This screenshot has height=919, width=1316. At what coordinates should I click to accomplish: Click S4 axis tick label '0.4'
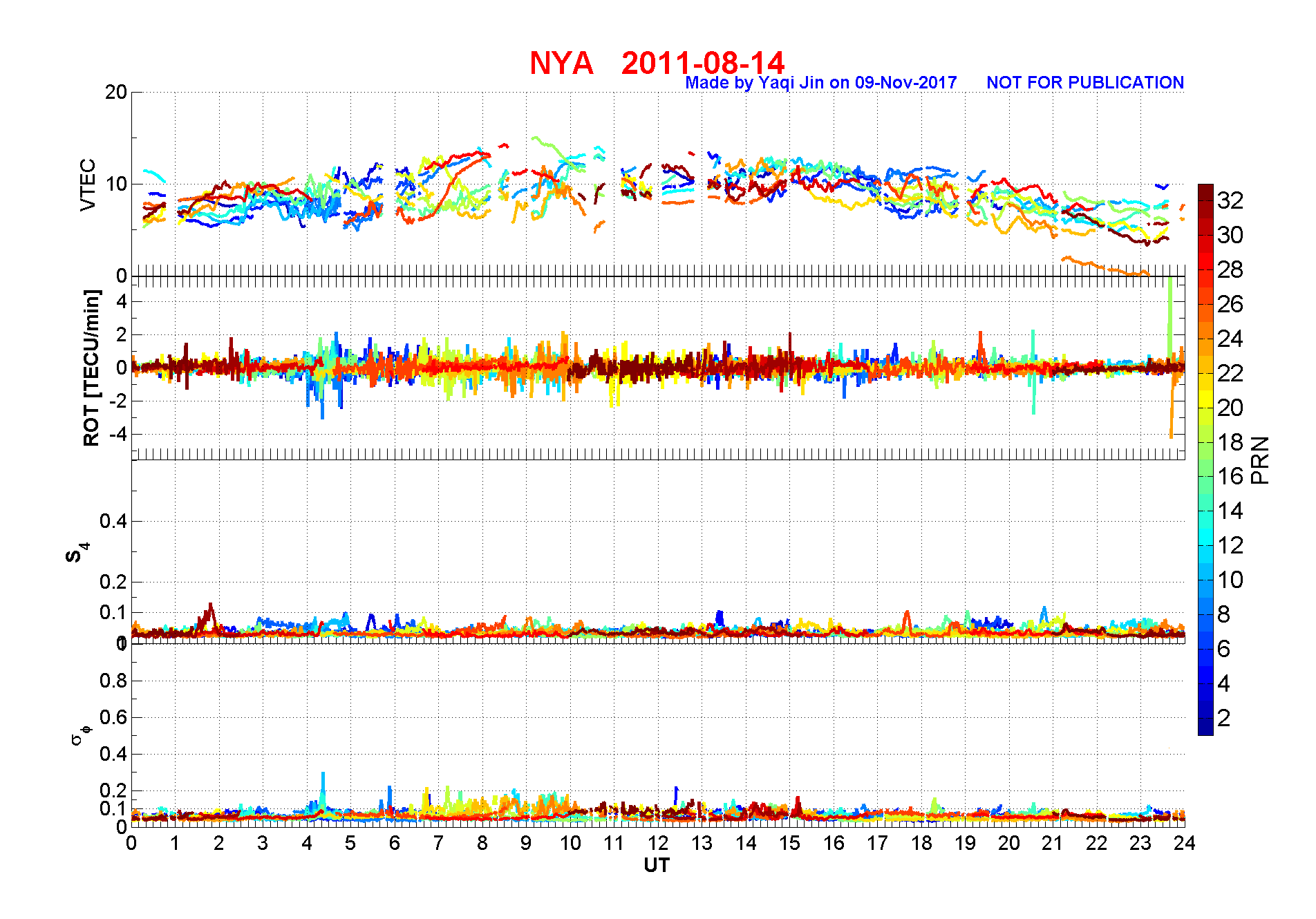click(113, 521)
